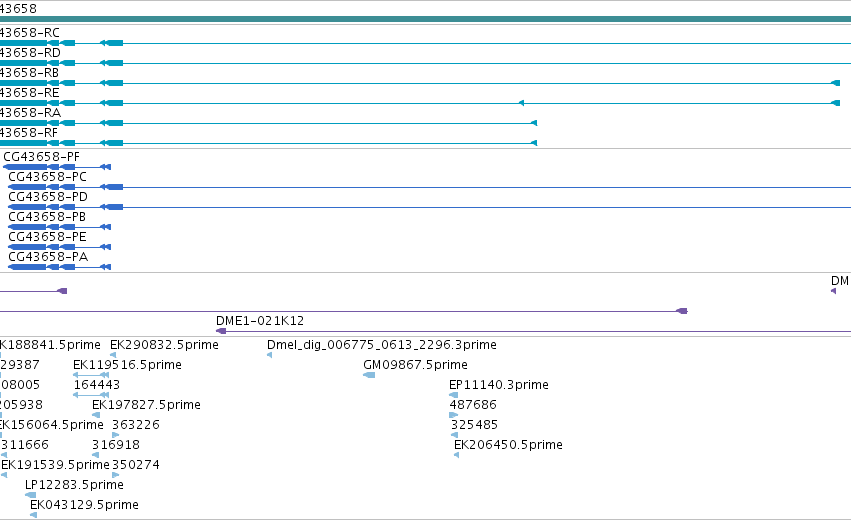Select the EK119516.5prime EST label
The width and height of the screenshot is (851, 520).
128,365
